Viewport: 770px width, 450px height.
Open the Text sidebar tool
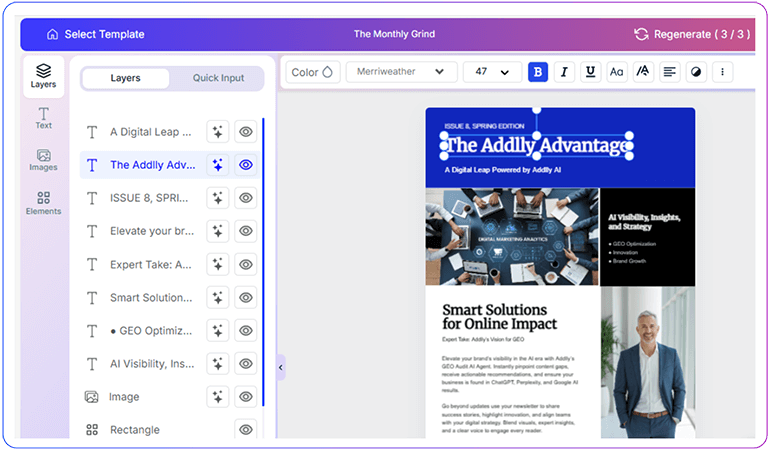pos(43,118)
